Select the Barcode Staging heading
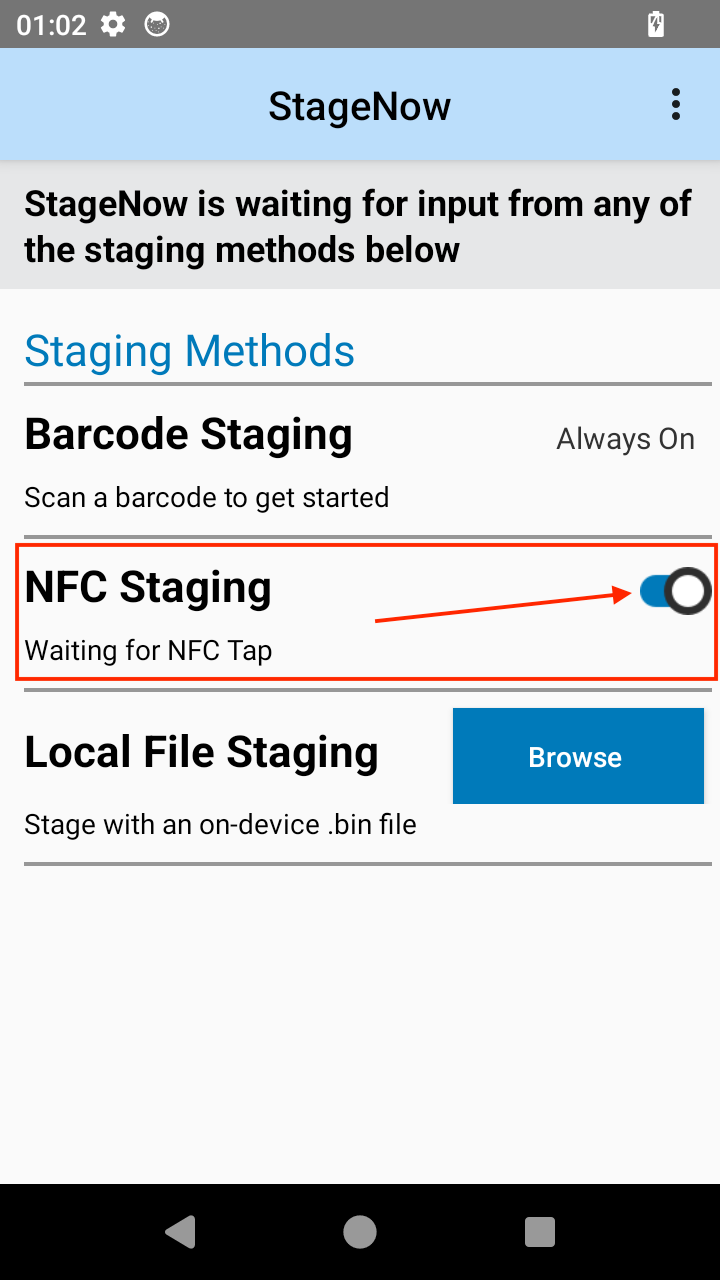Image resolution: width=720 pixels, height=1280 pixels. coord(188,435)
